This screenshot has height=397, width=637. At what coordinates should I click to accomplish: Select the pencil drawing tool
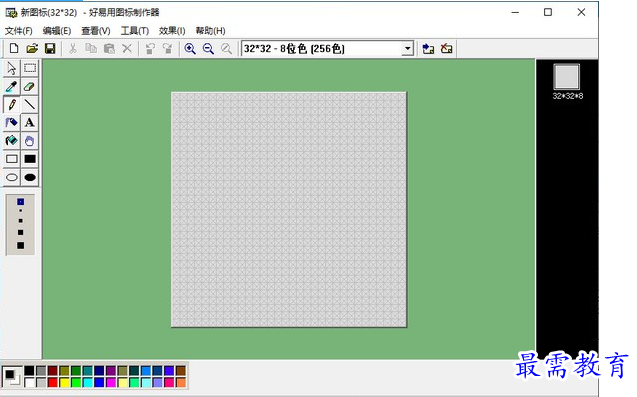click(x=11, y=104)
